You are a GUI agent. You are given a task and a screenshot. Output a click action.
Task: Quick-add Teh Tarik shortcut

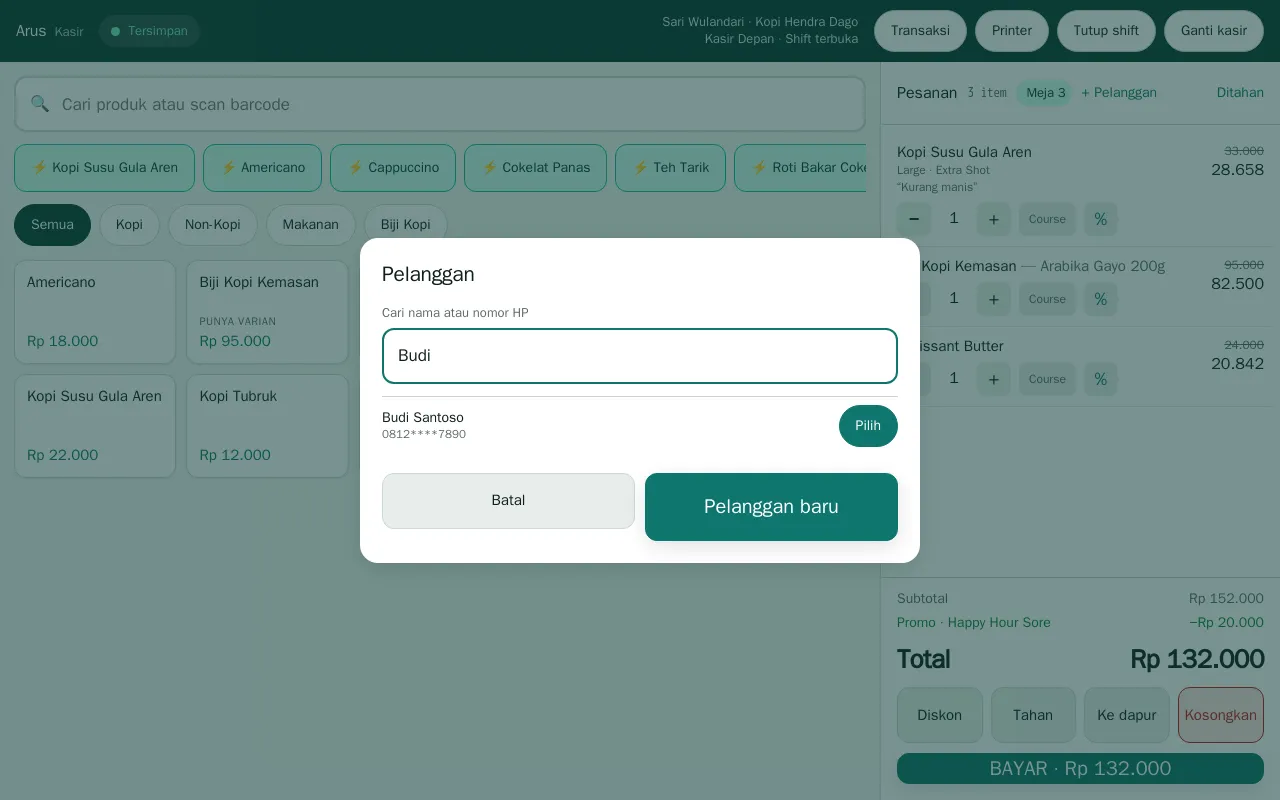pyautogui.click(x=670, y=168)
